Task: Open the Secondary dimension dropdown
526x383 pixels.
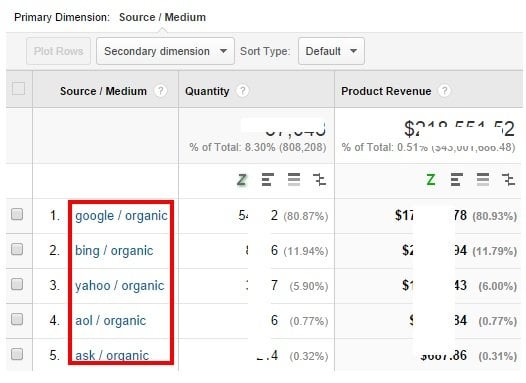Action: [165, 51]
